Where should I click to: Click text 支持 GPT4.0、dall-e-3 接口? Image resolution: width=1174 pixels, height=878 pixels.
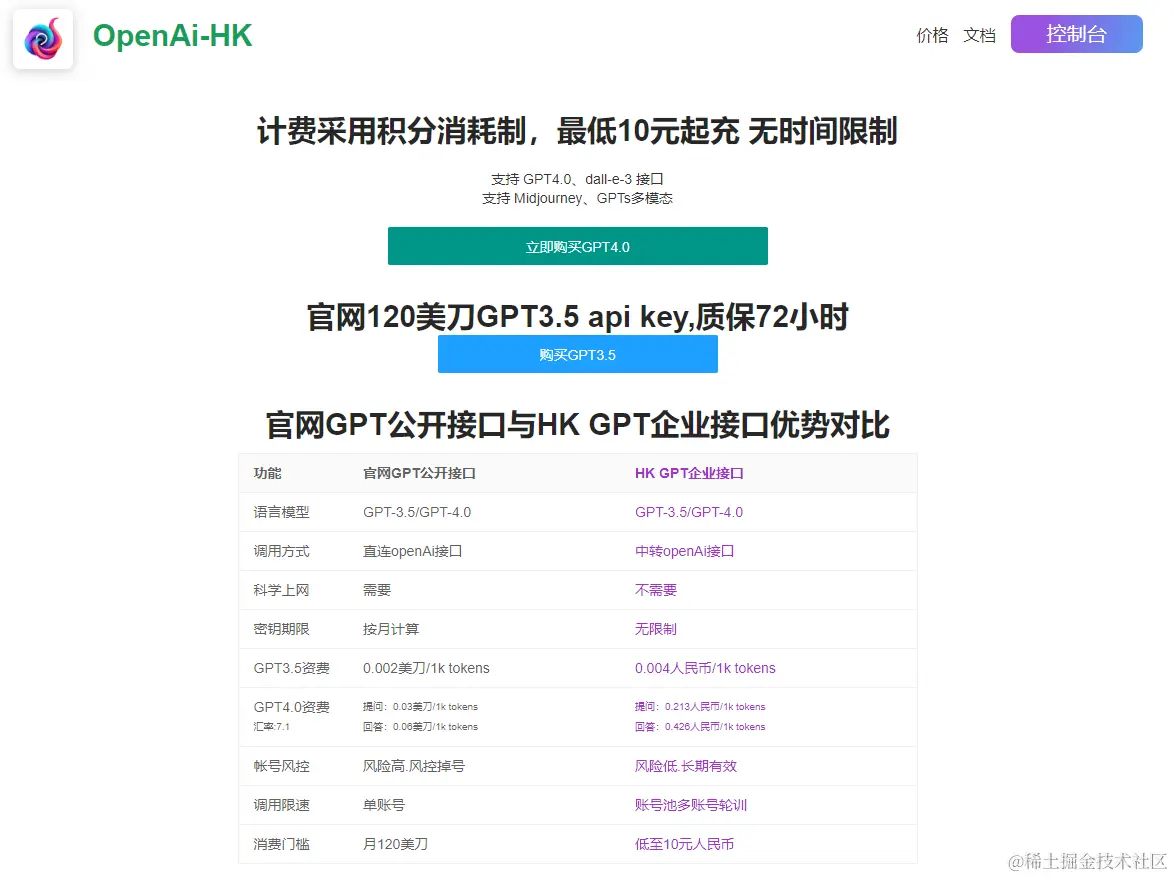577,179
